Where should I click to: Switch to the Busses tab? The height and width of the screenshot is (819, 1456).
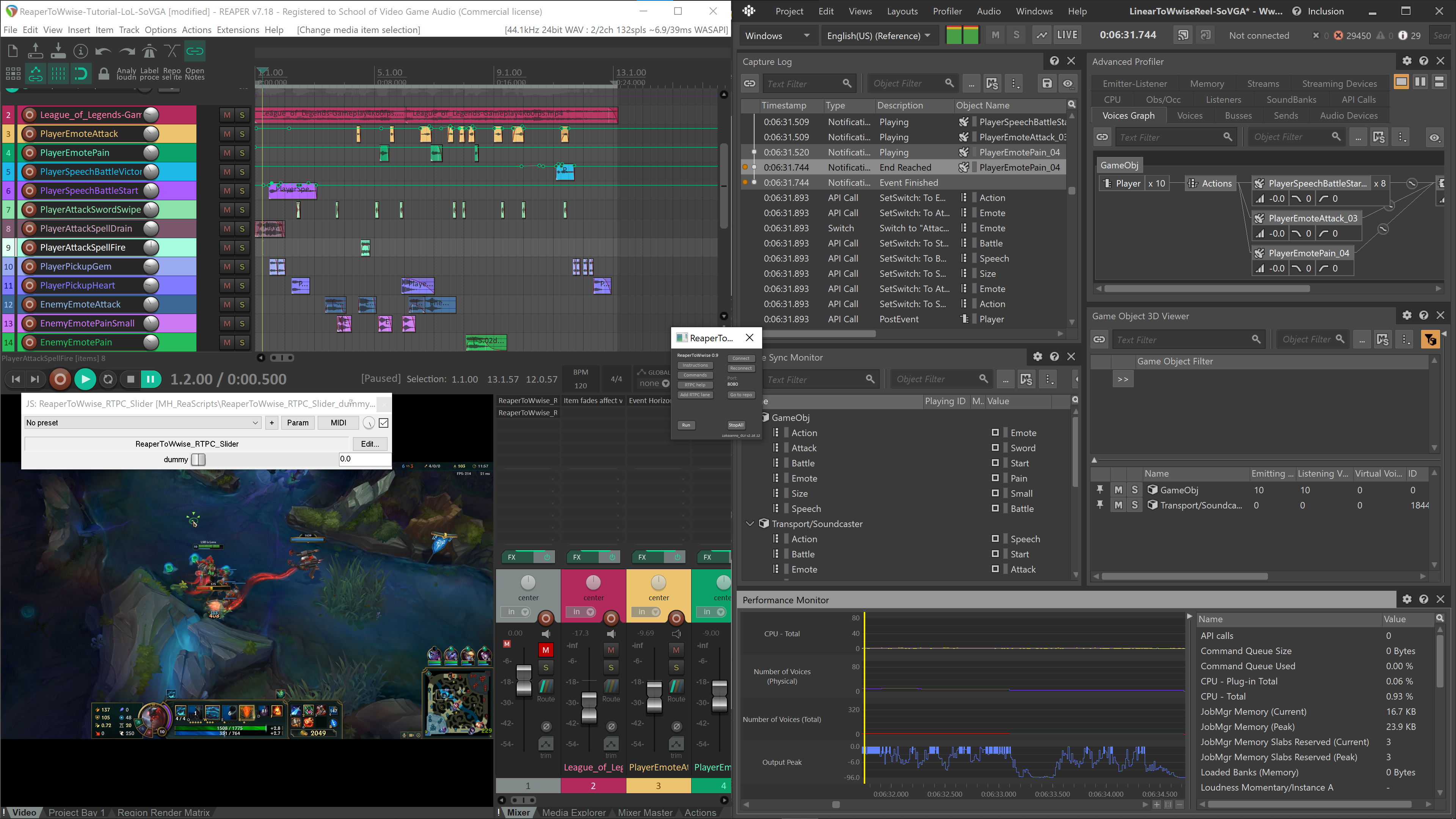click(x=1238, y=115)
